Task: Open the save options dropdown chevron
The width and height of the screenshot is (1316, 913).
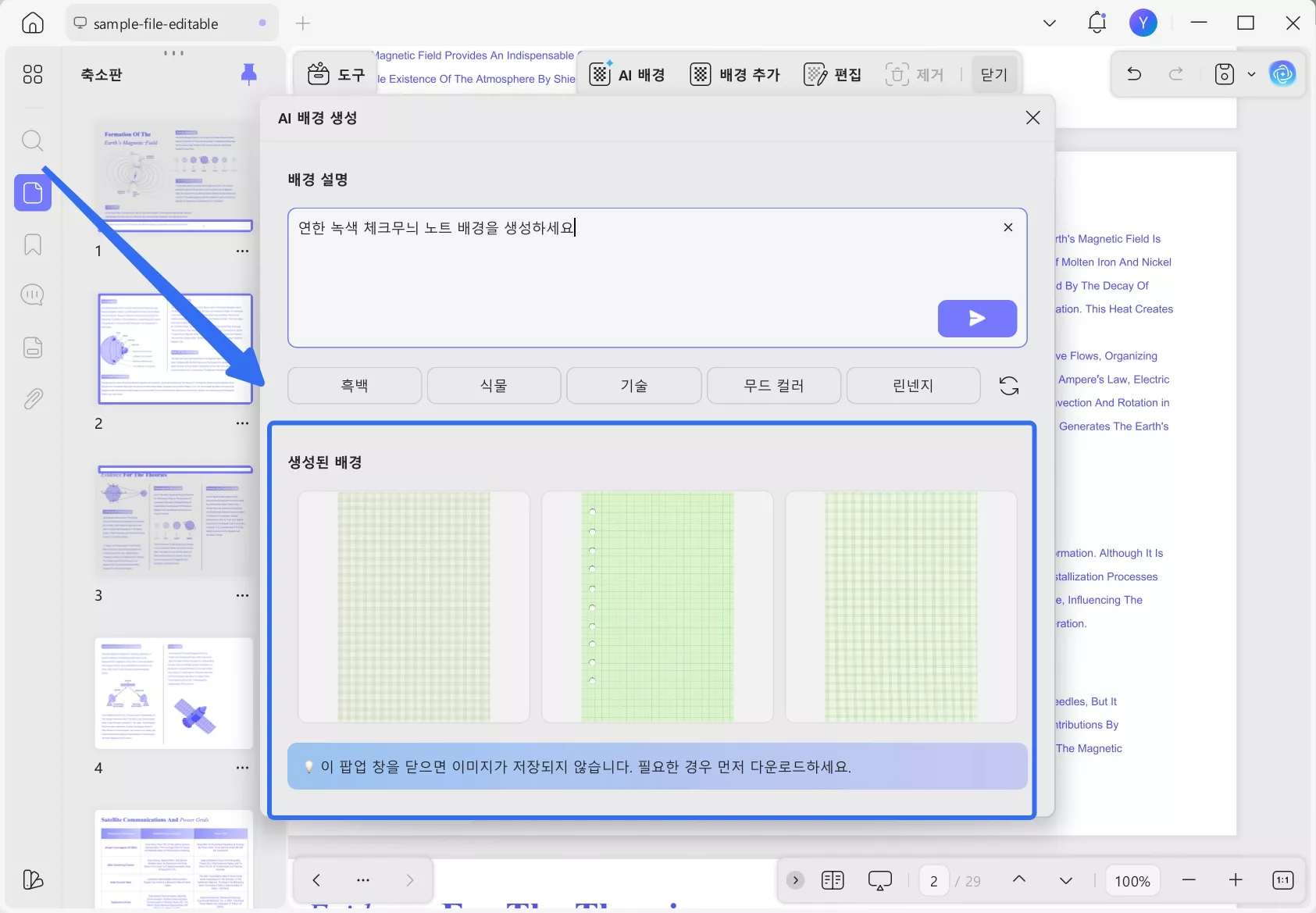Action: tap(1252, 74)
